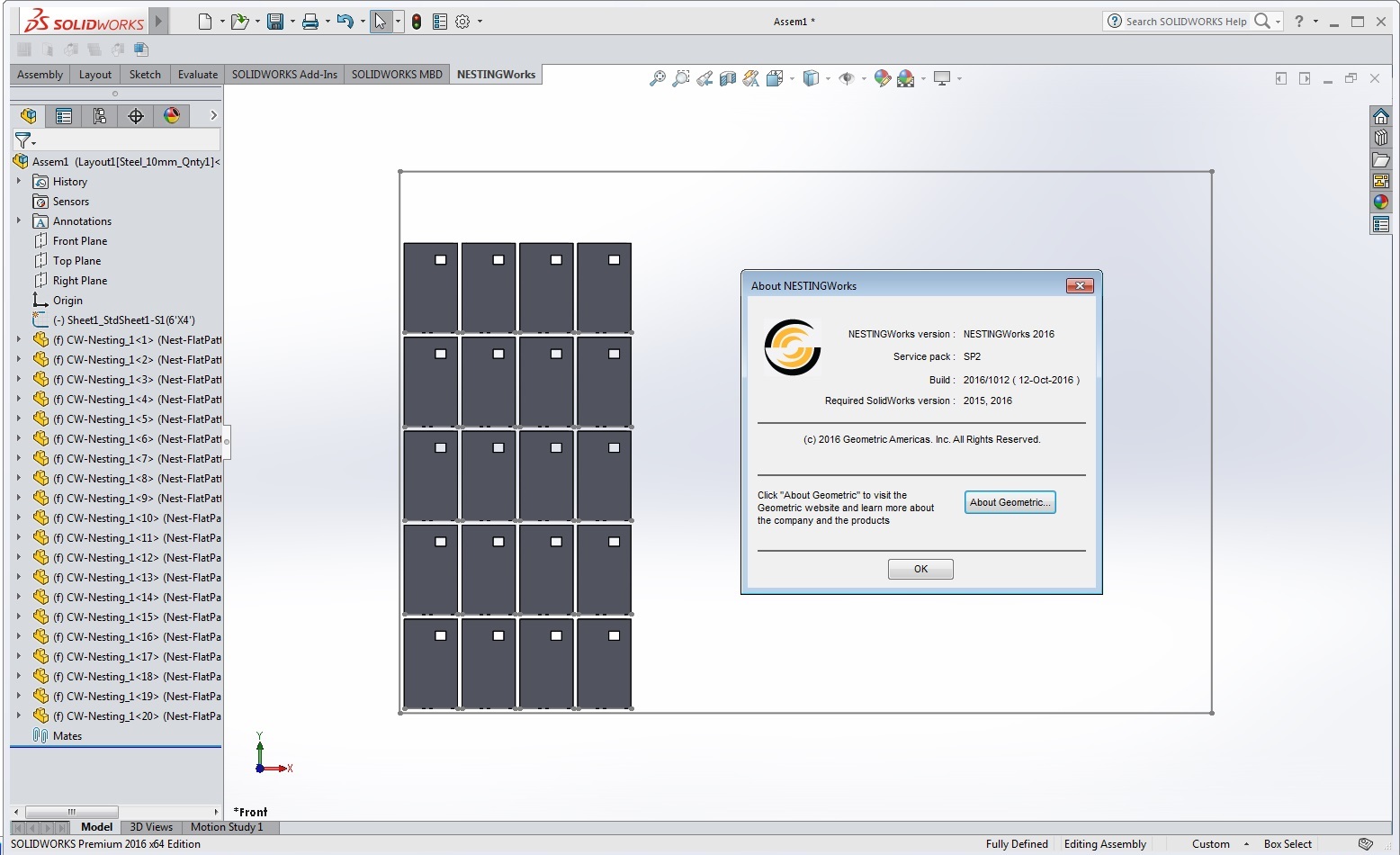Expand CW-Nesting_1<10> component
This screenshot has height=855, width=1400.
(19, 517)
